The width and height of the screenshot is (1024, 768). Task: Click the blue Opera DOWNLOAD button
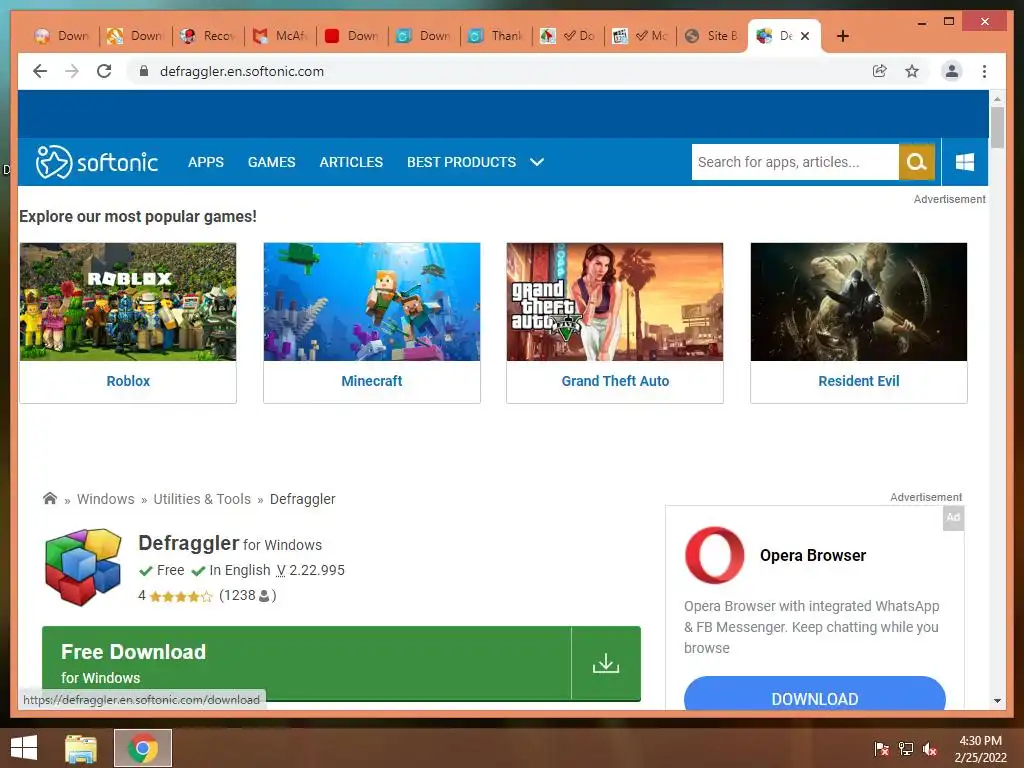pos(814,694)
